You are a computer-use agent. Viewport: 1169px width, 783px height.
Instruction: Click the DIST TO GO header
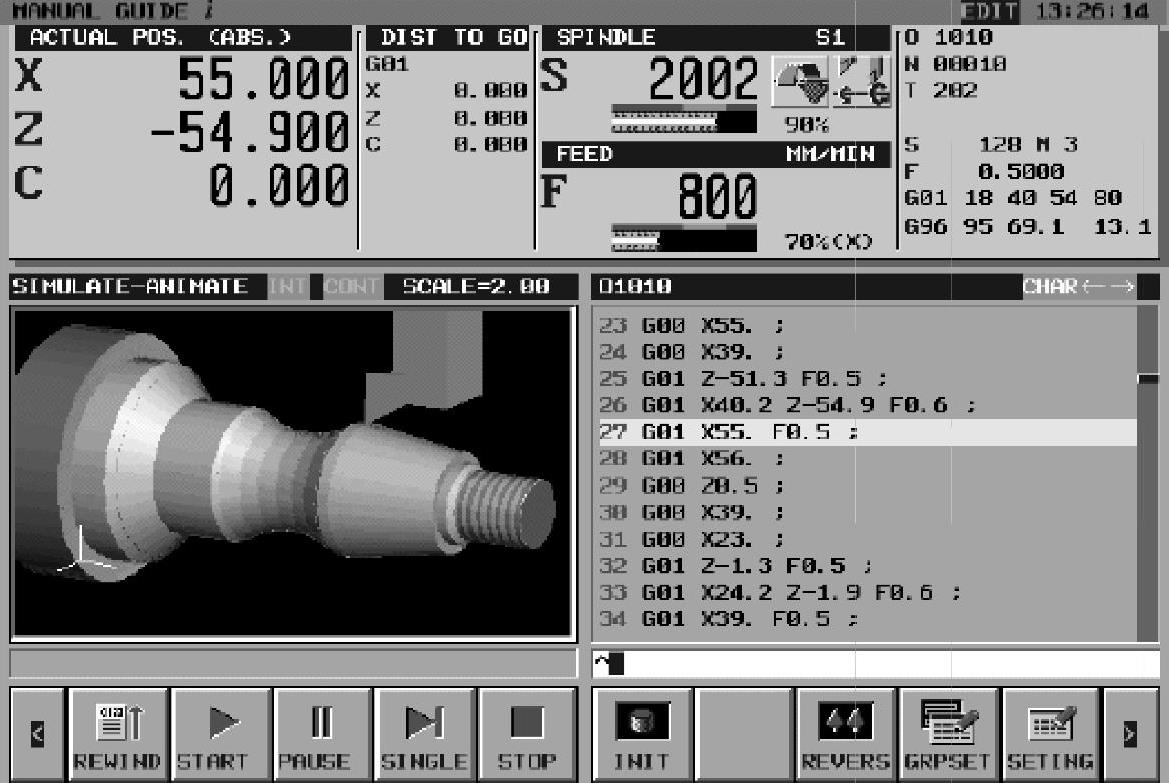(448, 37)
